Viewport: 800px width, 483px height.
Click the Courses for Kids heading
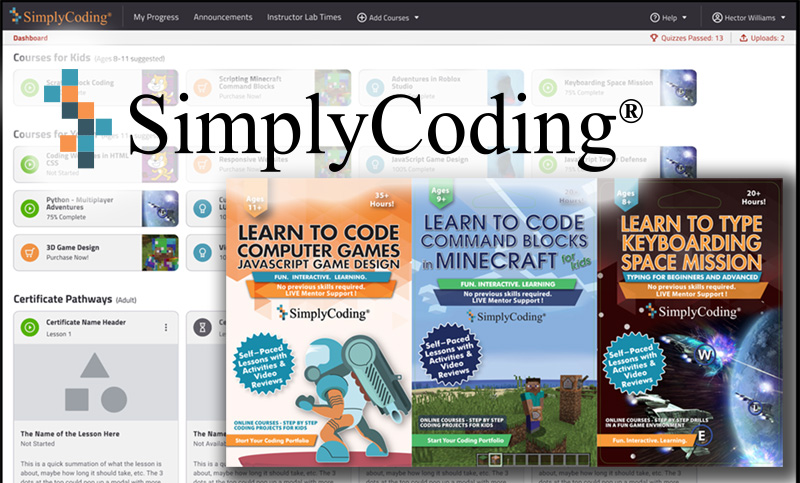click(x=52, y=58)
